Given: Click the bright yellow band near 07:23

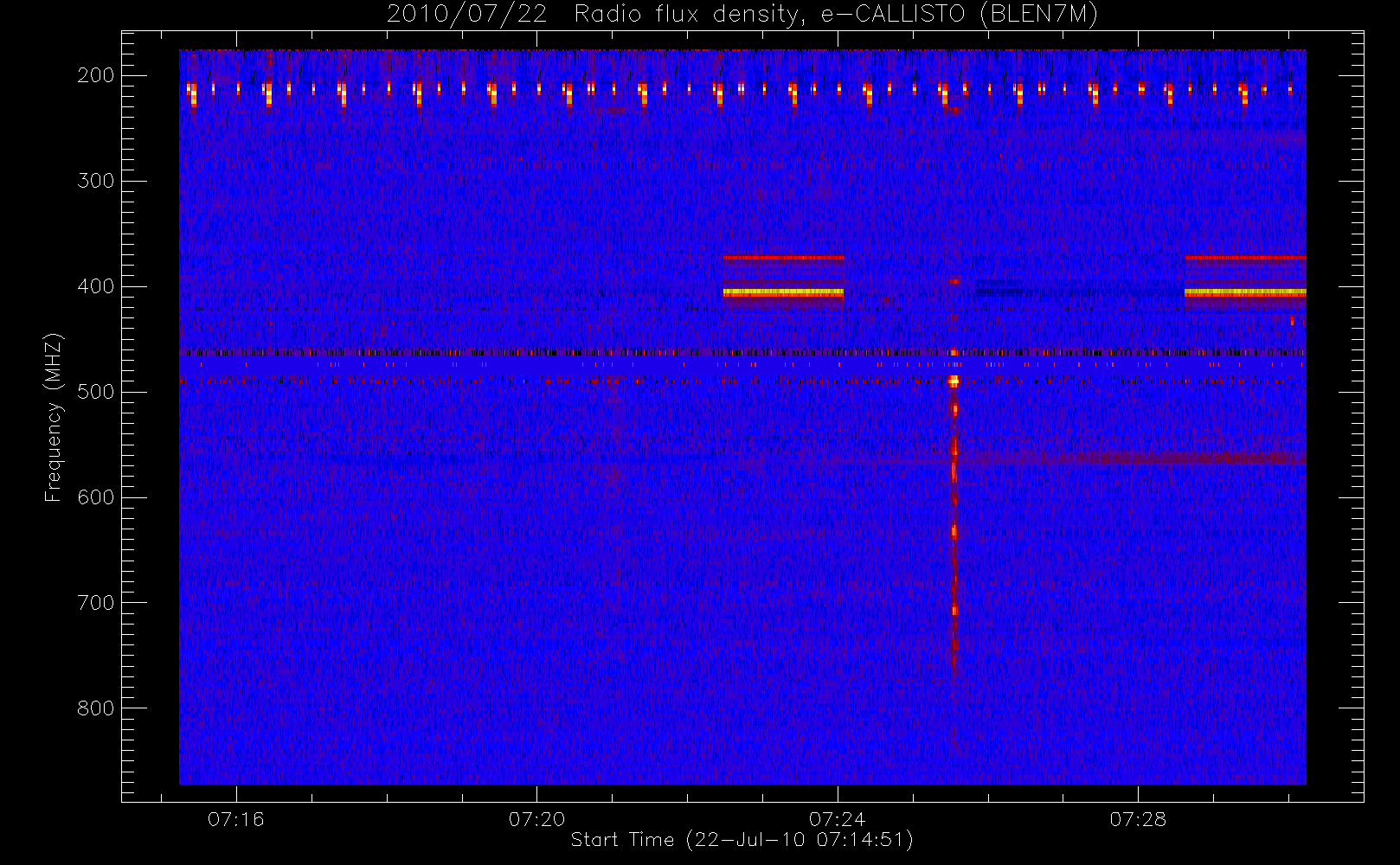Looking at the screenshot, I should coord(783,292).
